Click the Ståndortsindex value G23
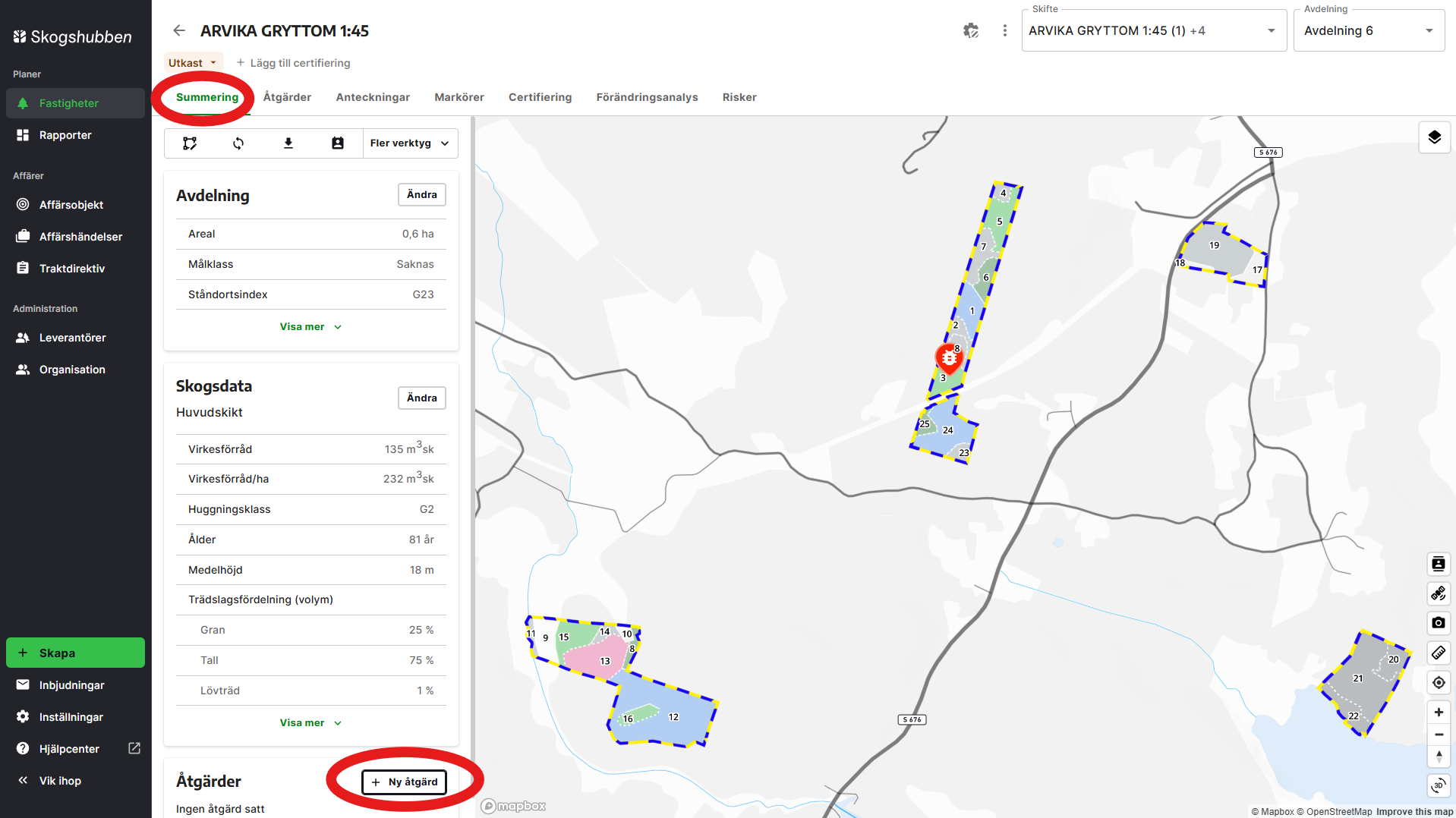The image size is (1456, 818). [x=423, y=294]
